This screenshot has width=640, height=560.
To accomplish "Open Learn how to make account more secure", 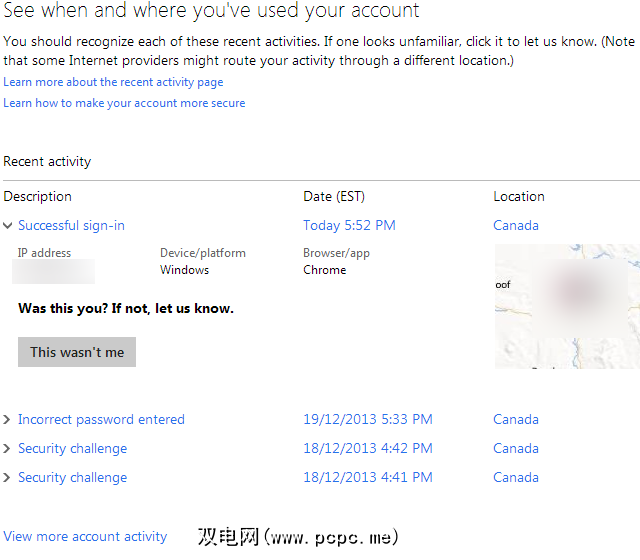I will tap(124, 103).
